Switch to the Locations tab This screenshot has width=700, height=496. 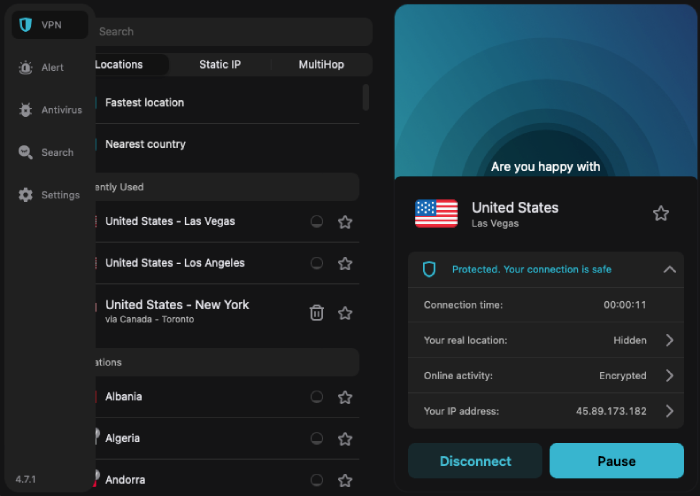click(130, 65)
